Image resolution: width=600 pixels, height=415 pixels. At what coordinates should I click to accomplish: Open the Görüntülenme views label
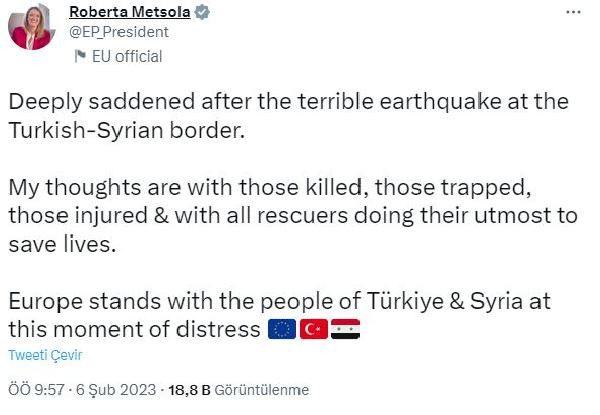(x=256, y=390)
